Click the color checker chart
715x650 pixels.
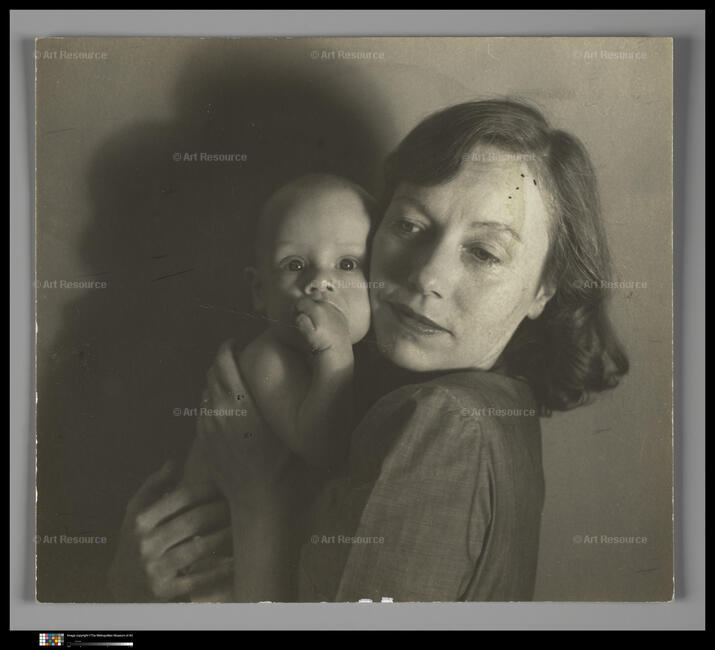click(x=52, y=640)
